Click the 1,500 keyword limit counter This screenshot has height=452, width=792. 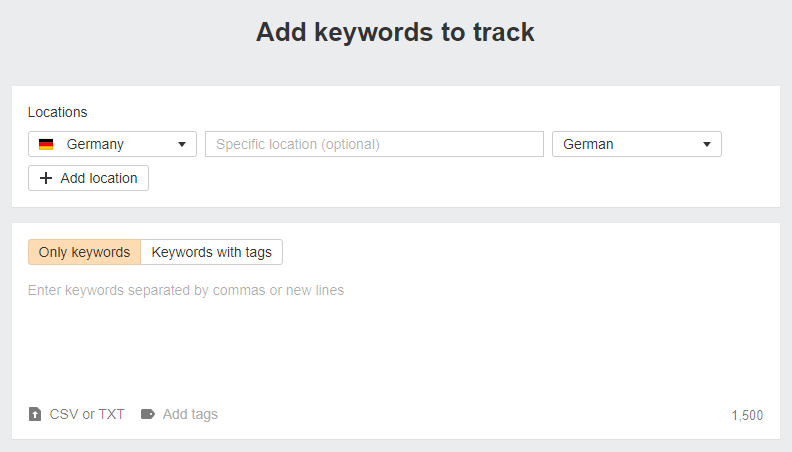(747, 415)
